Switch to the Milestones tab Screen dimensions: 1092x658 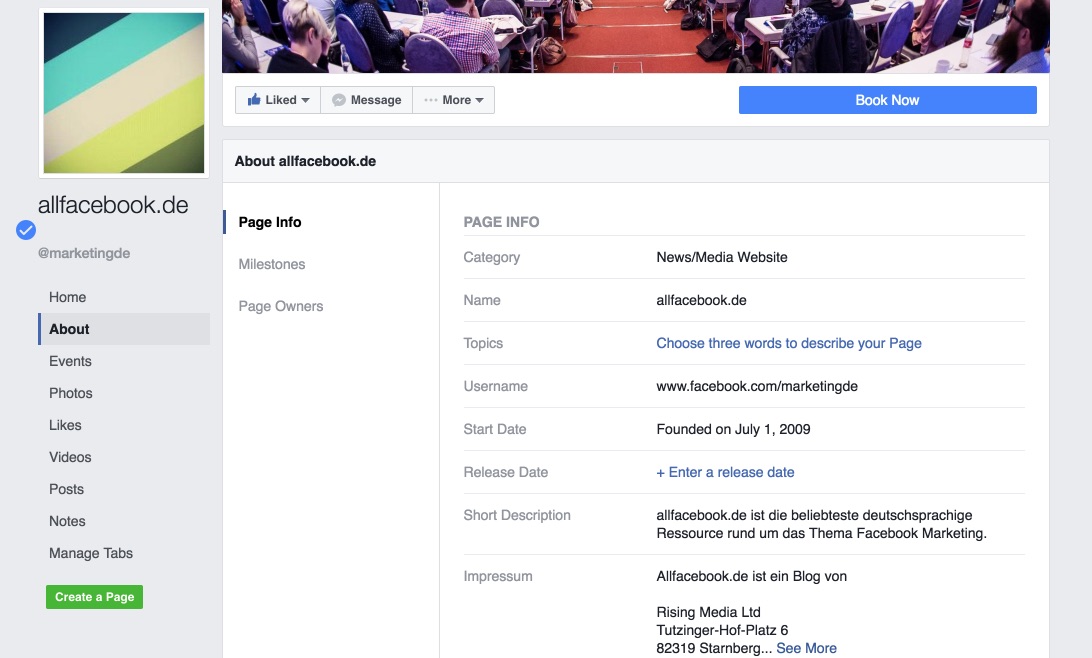[272, 265]
